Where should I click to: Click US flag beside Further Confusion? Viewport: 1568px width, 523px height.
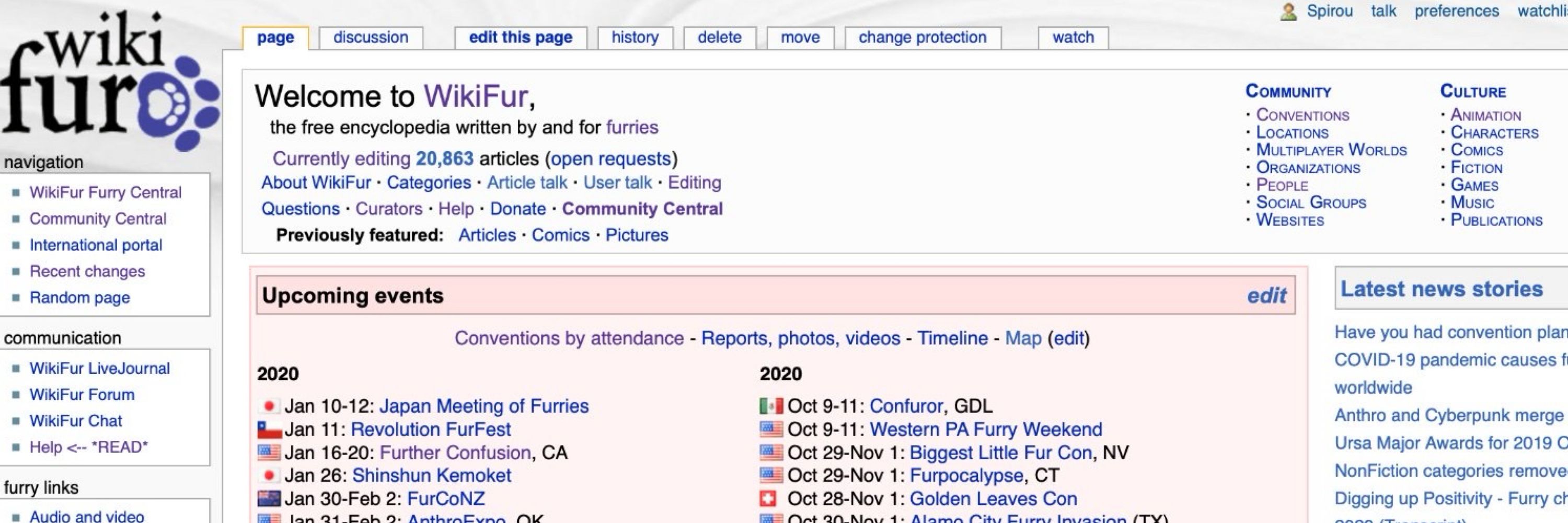coord(269,453)
